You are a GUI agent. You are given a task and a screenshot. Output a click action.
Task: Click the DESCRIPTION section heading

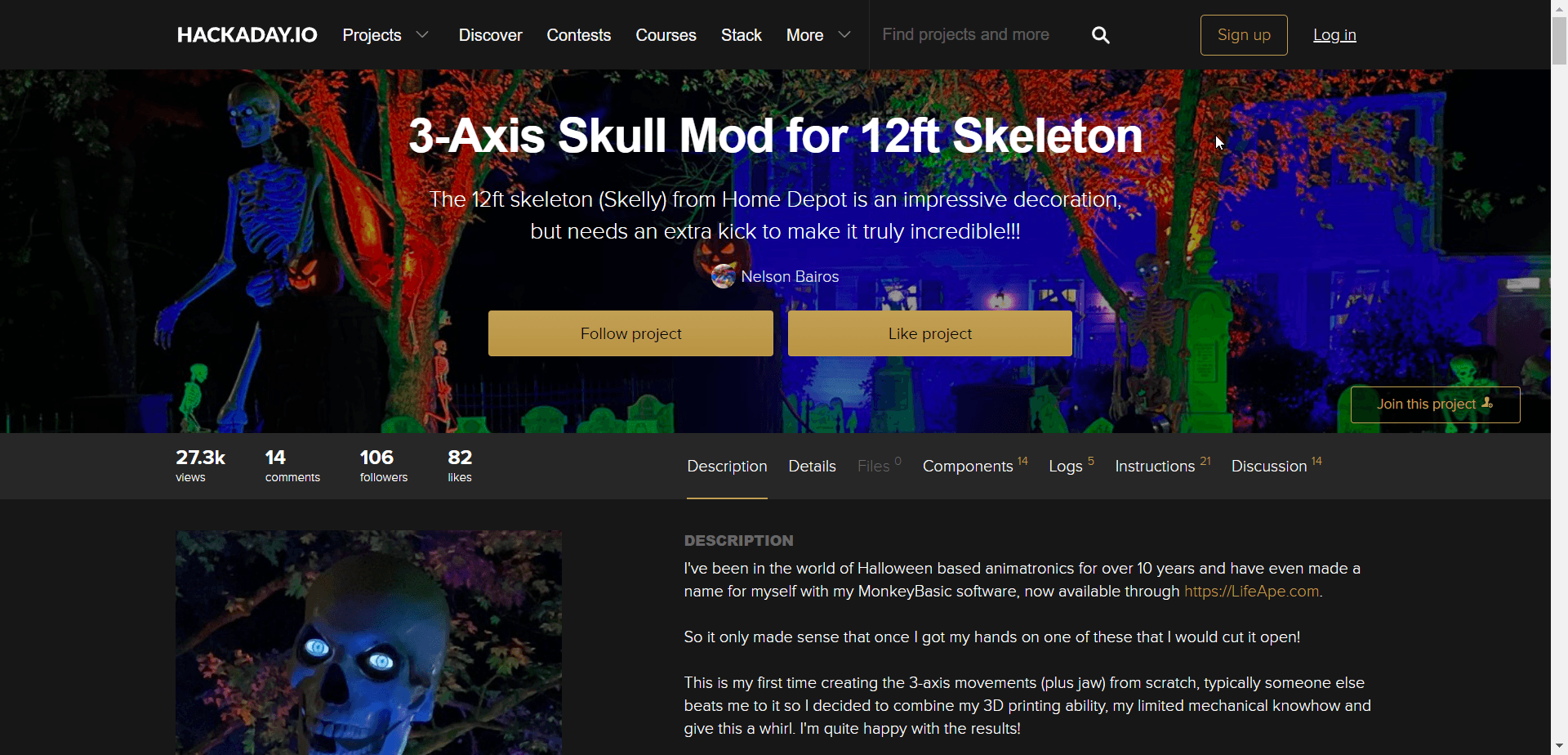(x=738, y=541)
